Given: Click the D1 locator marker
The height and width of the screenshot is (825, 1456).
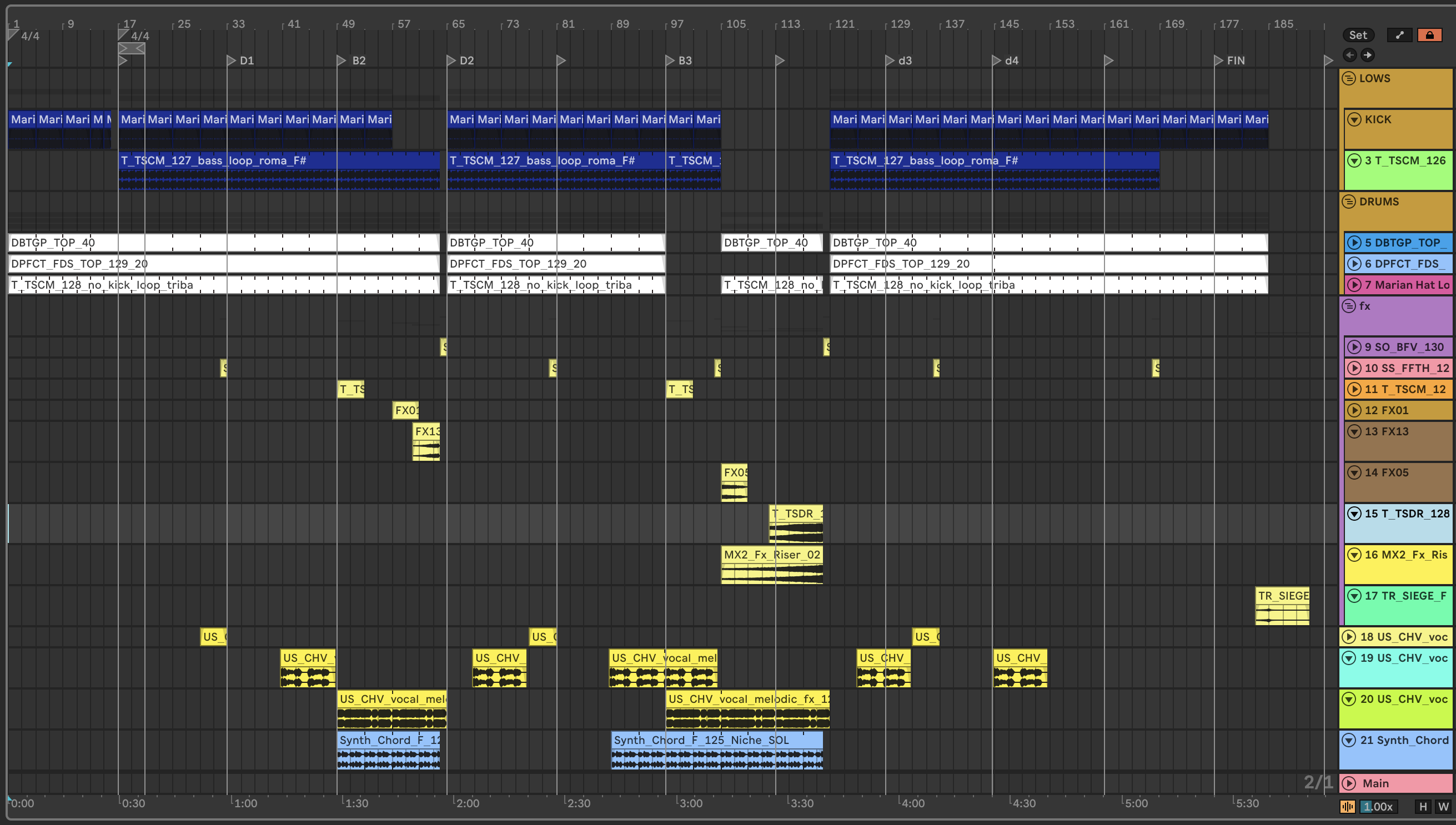Looking at the screenshot, I should tap(231, 61).
